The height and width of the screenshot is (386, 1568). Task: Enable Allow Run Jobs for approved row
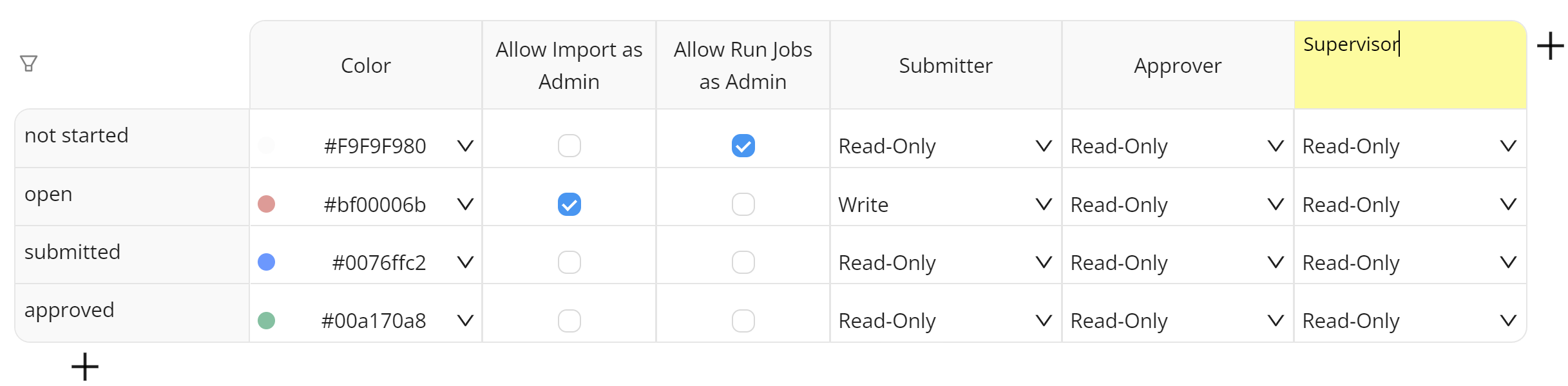[743, 320]
